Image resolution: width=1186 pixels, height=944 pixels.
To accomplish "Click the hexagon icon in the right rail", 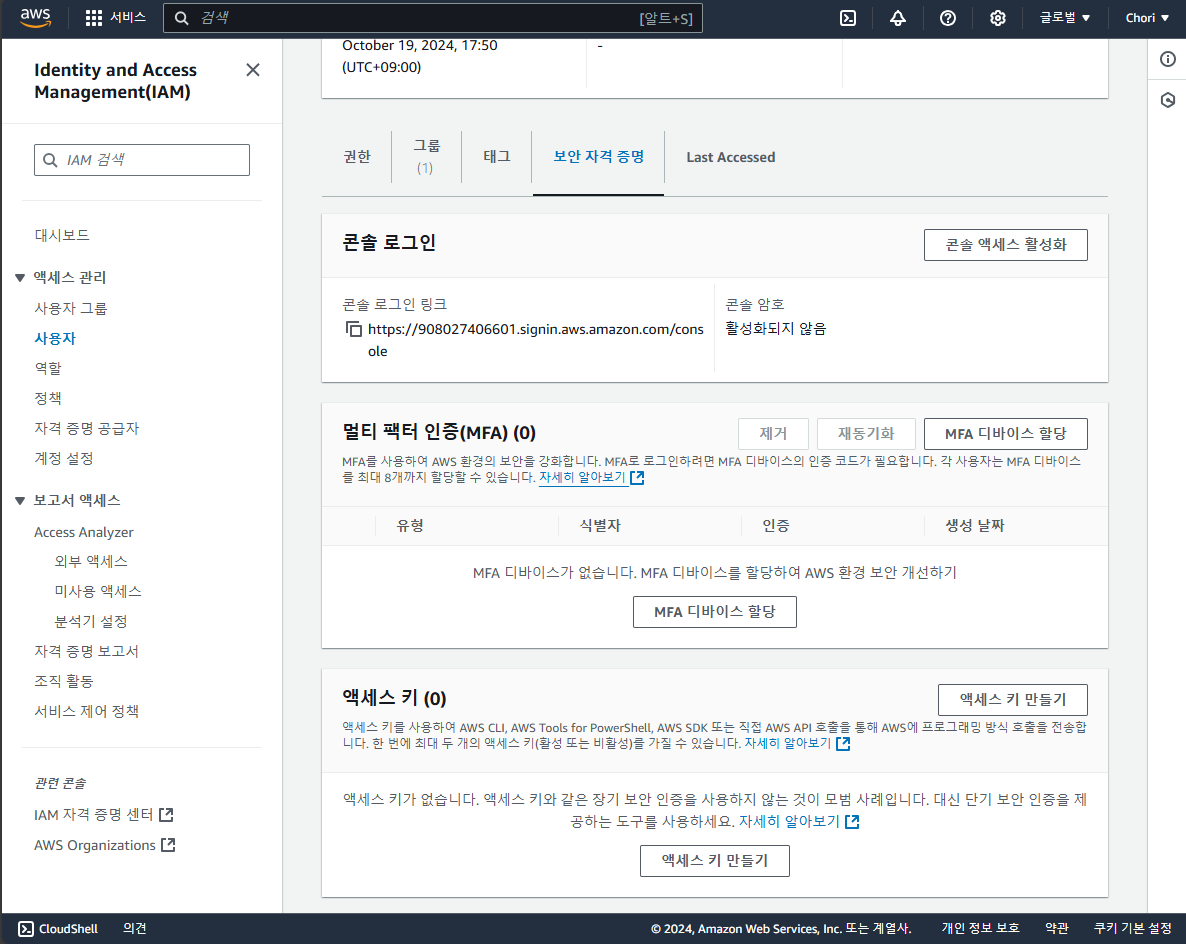I will click(x=1168, y=100).
